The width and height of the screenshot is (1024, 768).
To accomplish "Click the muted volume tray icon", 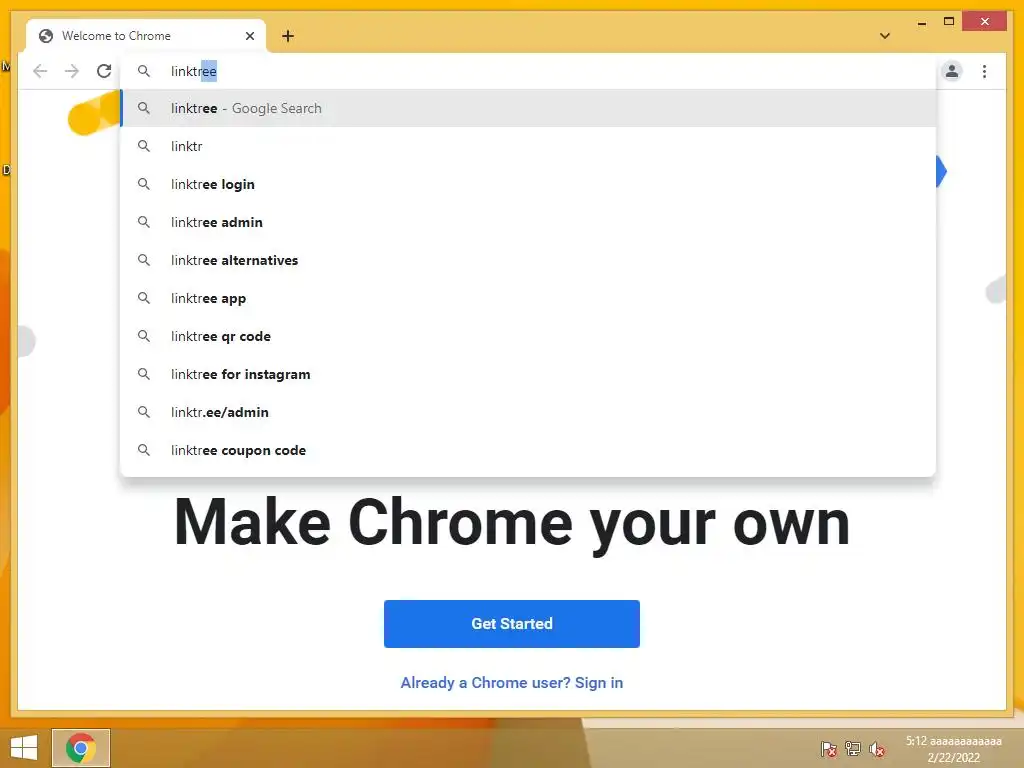I will pyautogui.click(x=877, y=748).
